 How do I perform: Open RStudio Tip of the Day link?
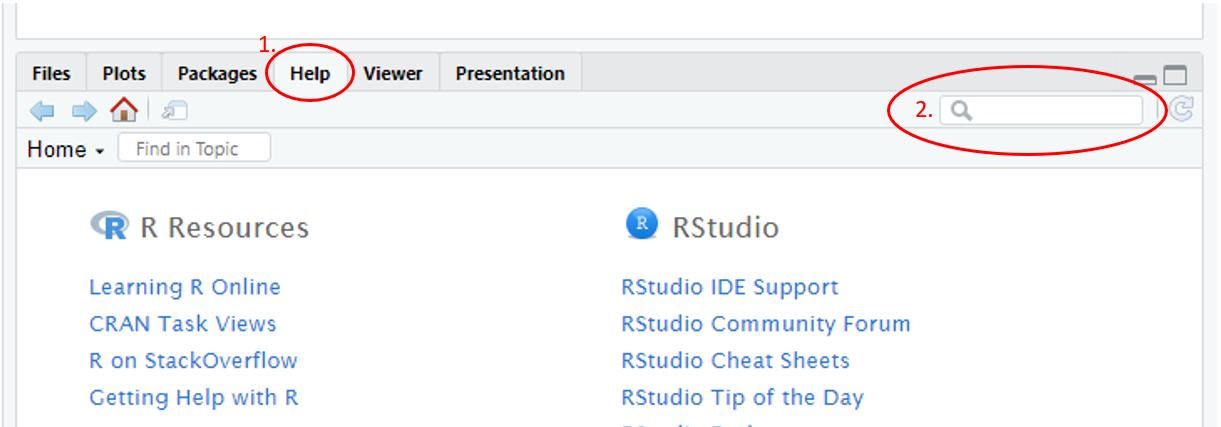pyautogui.click(x=742, y=397)
